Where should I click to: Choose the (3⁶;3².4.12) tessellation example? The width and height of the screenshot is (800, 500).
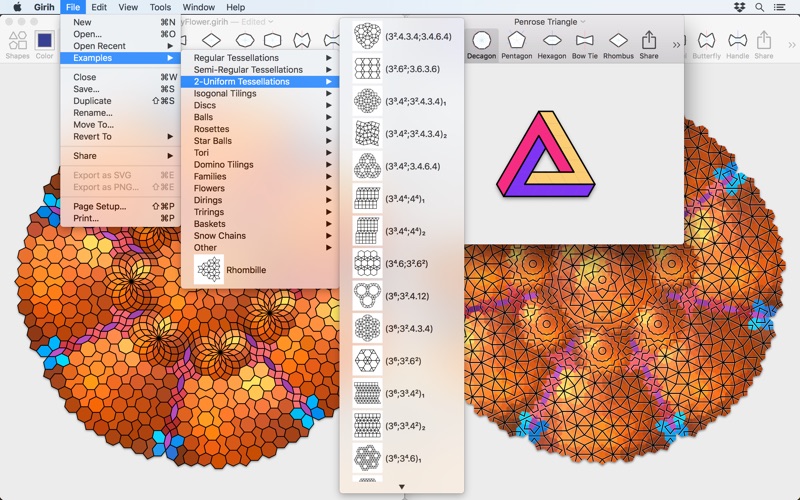pos(400,296)
